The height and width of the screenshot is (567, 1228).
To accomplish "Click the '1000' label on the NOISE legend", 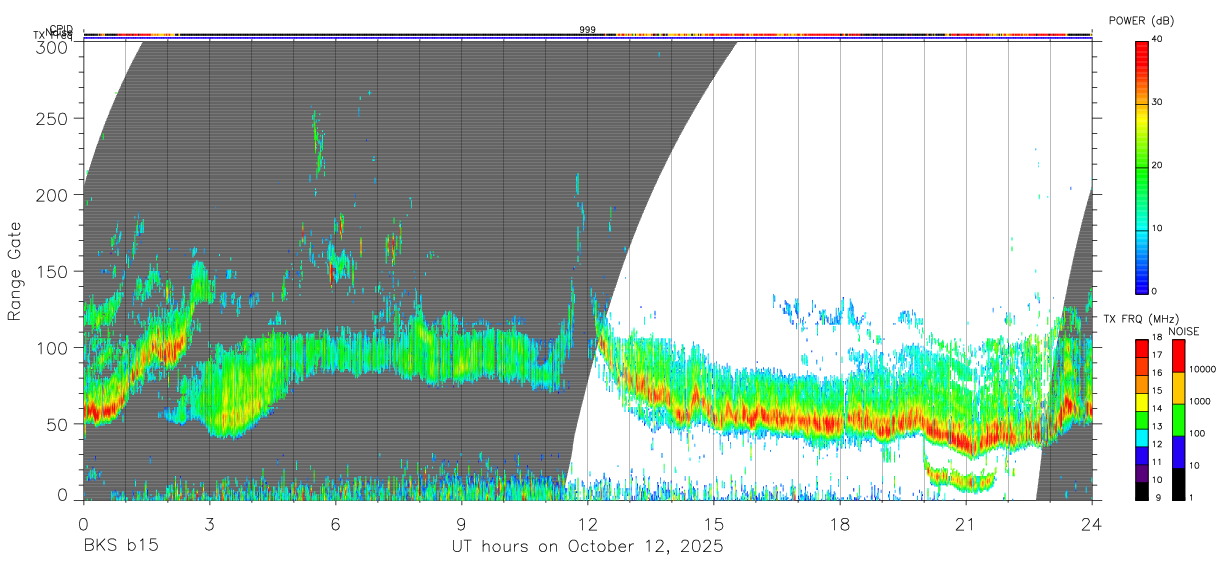I will 1200,401.
